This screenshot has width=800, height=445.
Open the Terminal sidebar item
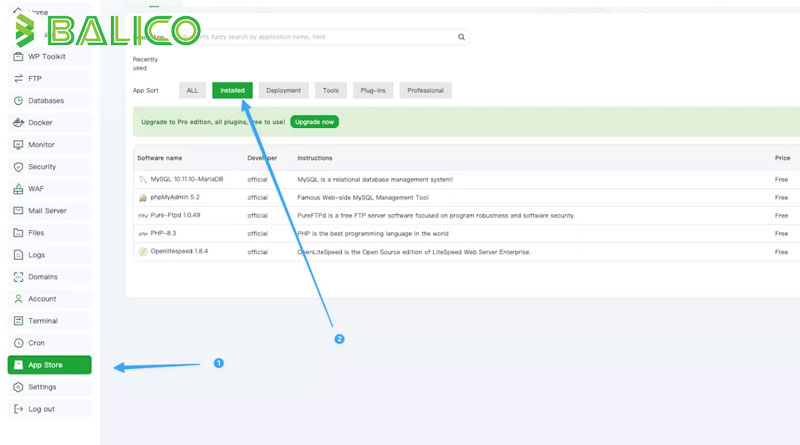49,321
